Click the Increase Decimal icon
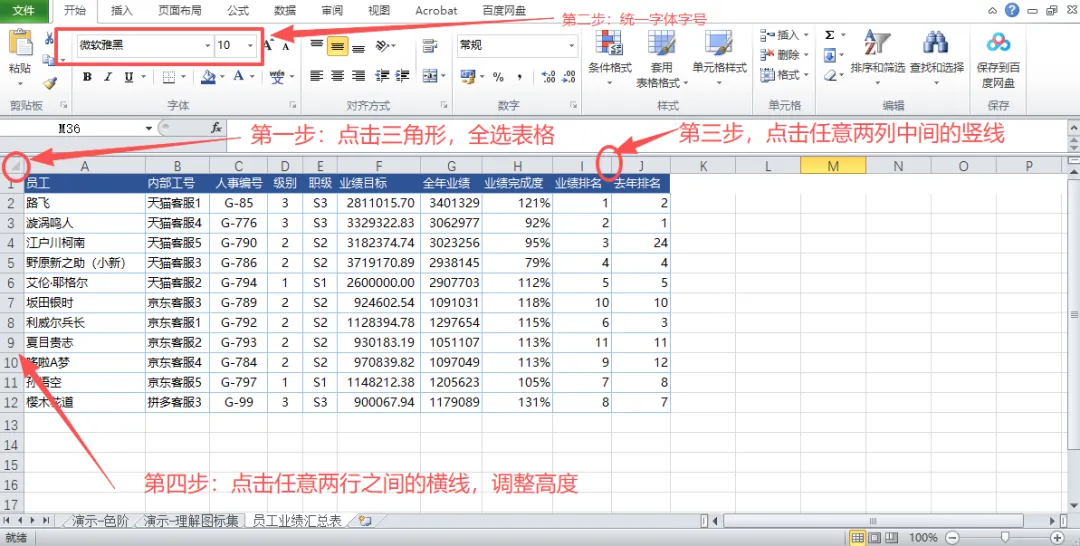The width and height of the screenshot is (1080, 546). tap(548, 77)
